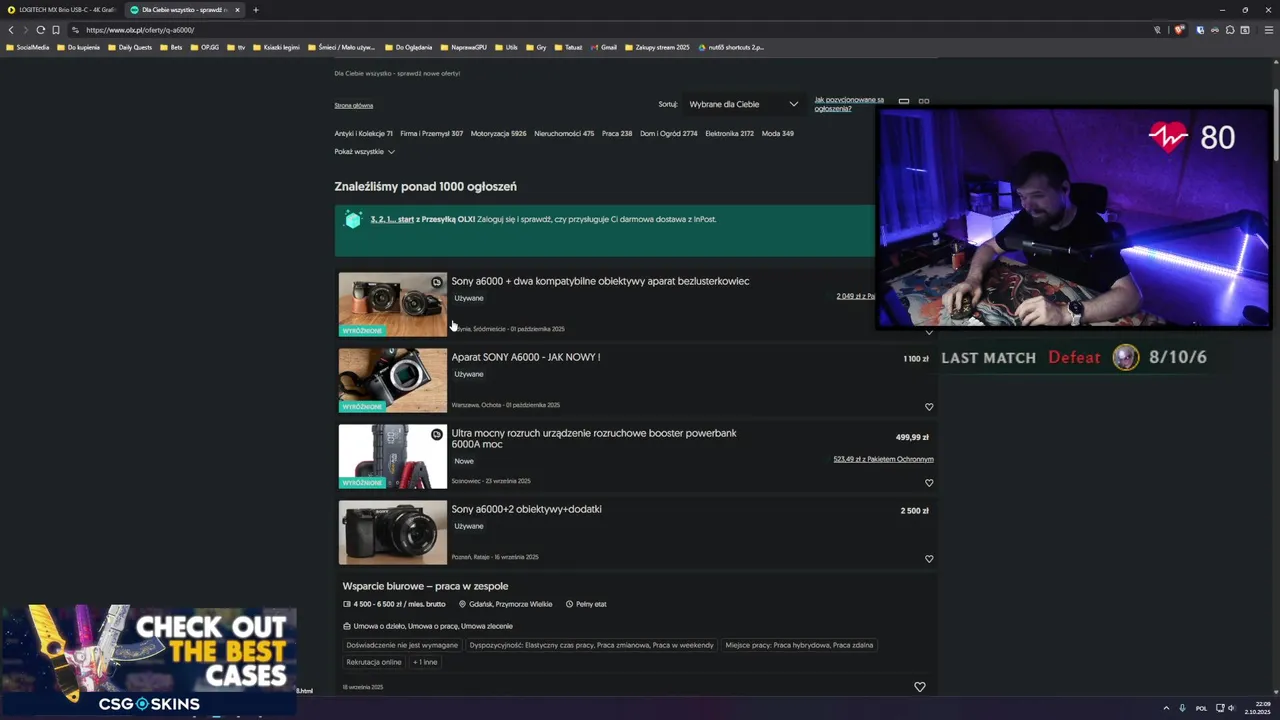Show hidden system tray icons
The width and height of the screenshot is (1280, 720).
[x=1166, y=708]
